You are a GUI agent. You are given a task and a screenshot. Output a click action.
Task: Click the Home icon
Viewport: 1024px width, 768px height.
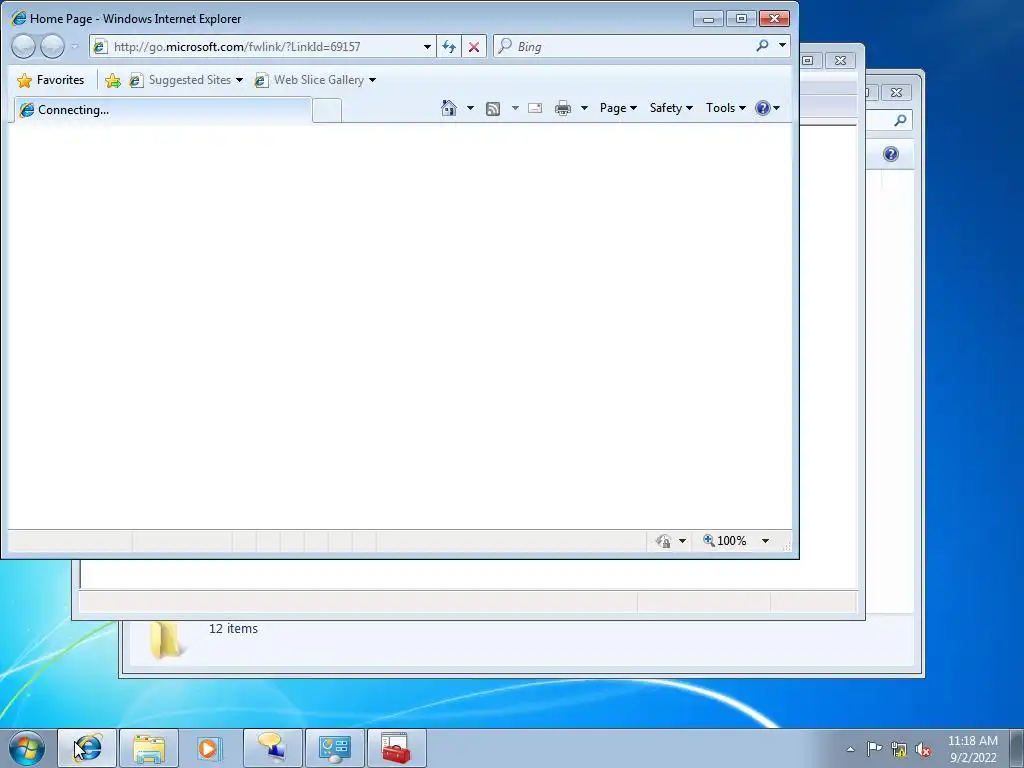[449, 108]
